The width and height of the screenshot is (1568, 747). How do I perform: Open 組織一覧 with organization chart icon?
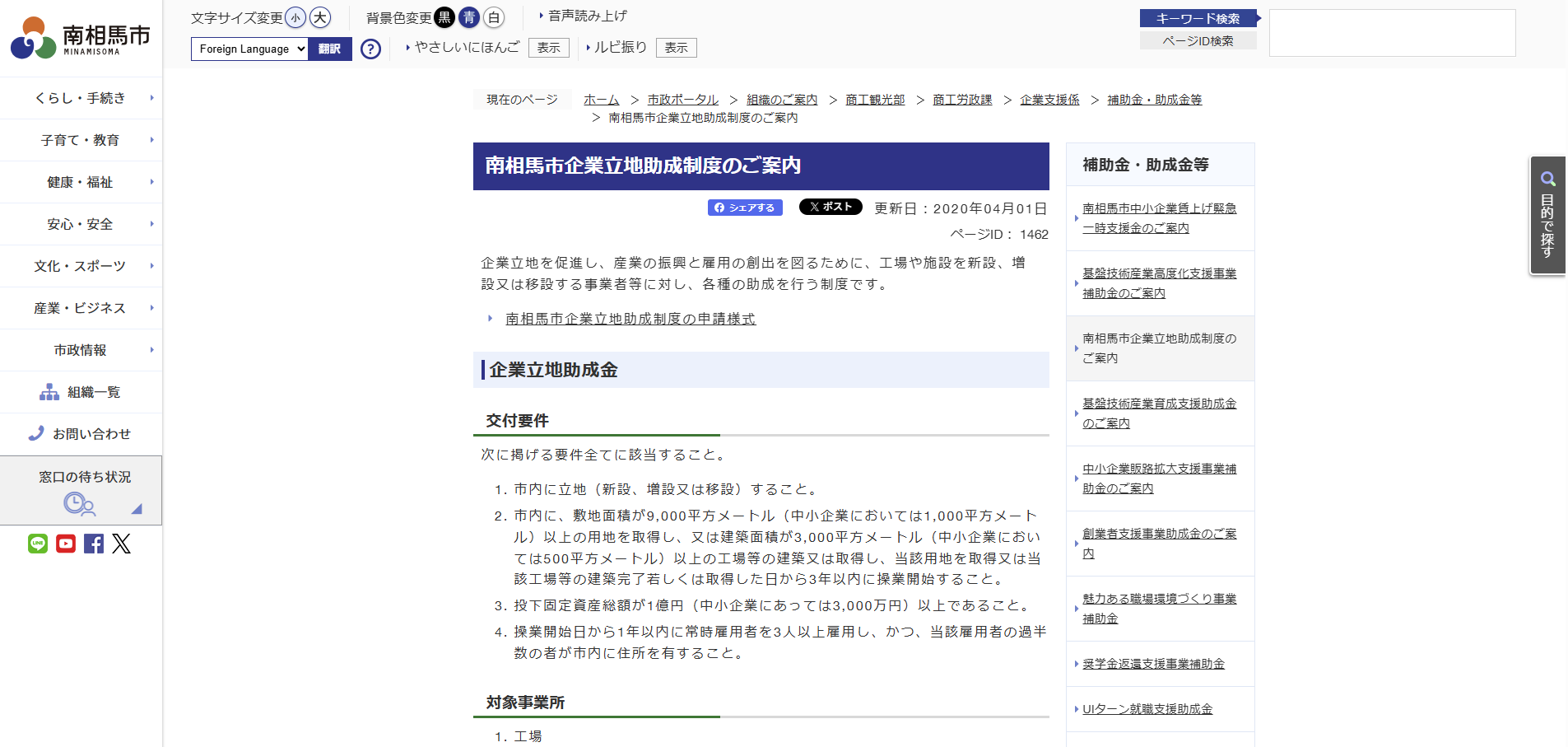[81, 392]
